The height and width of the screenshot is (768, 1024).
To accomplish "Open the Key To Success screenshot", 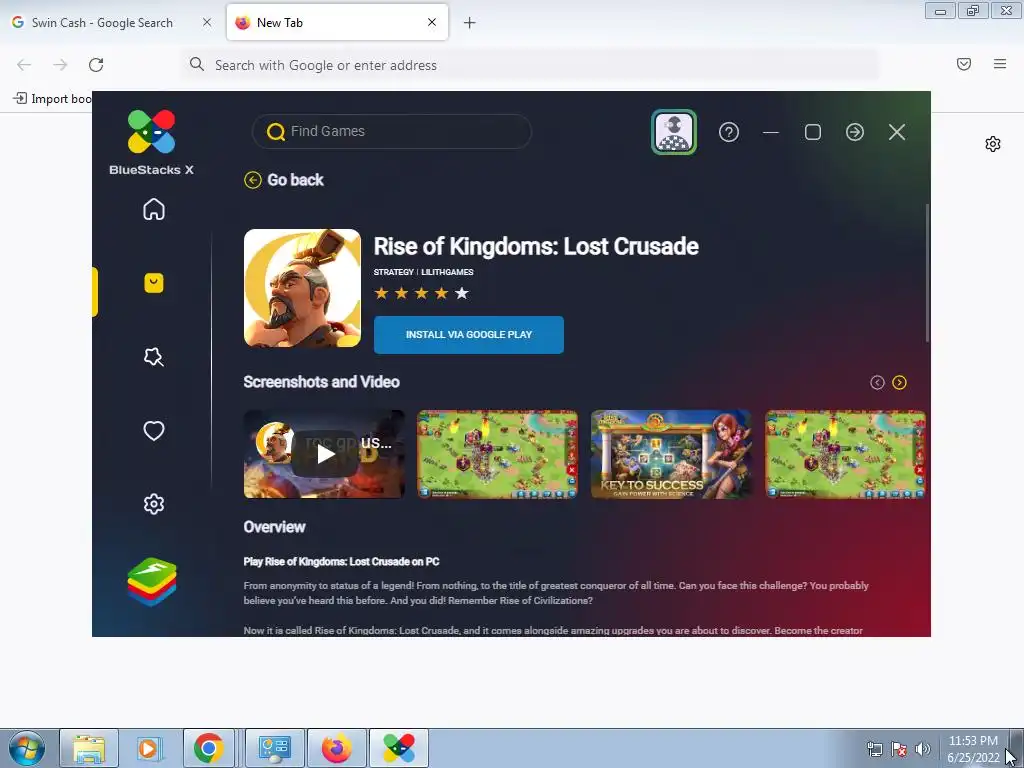I will pos(671,454).
